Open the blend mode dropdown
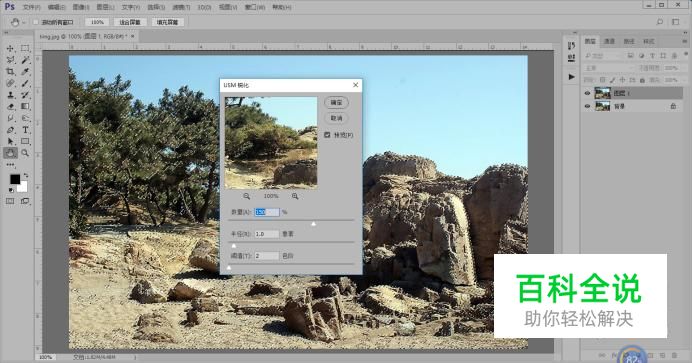This screenshot has width=692, height=363. tap(609, 68)
